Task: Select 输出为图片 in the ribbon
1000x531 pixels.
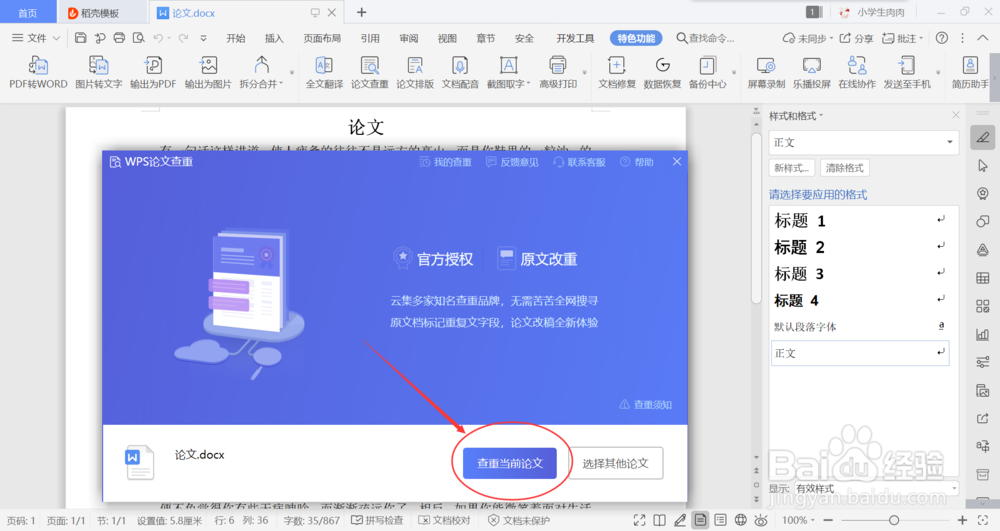Action: tap(208, 72)
